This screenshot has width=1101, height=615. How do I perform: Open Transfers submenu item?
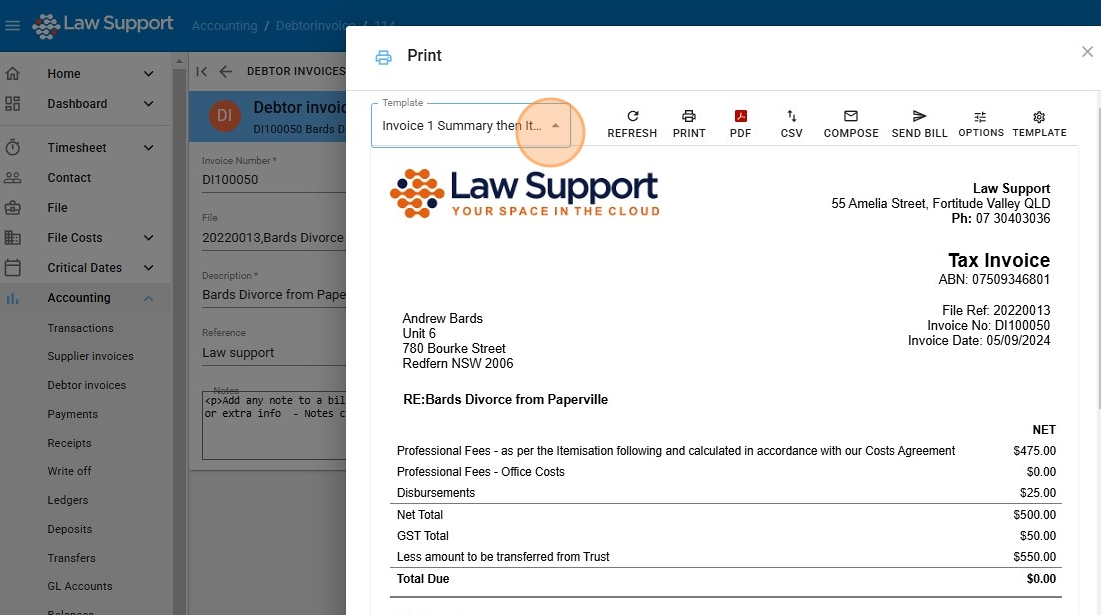point(72,558)
